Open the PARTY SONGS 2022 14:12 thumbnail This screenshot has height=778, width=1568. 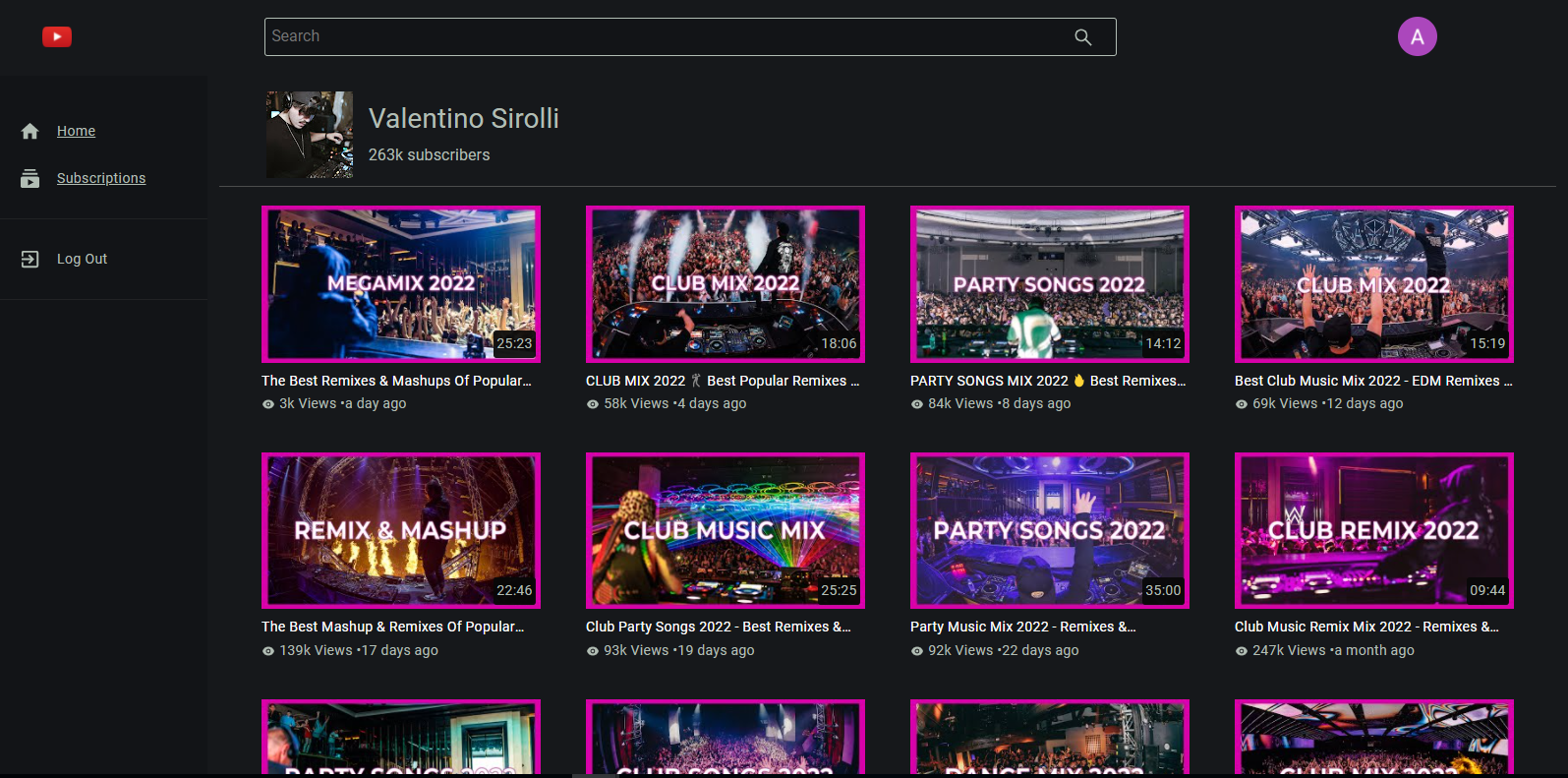tap(1050, 284)
